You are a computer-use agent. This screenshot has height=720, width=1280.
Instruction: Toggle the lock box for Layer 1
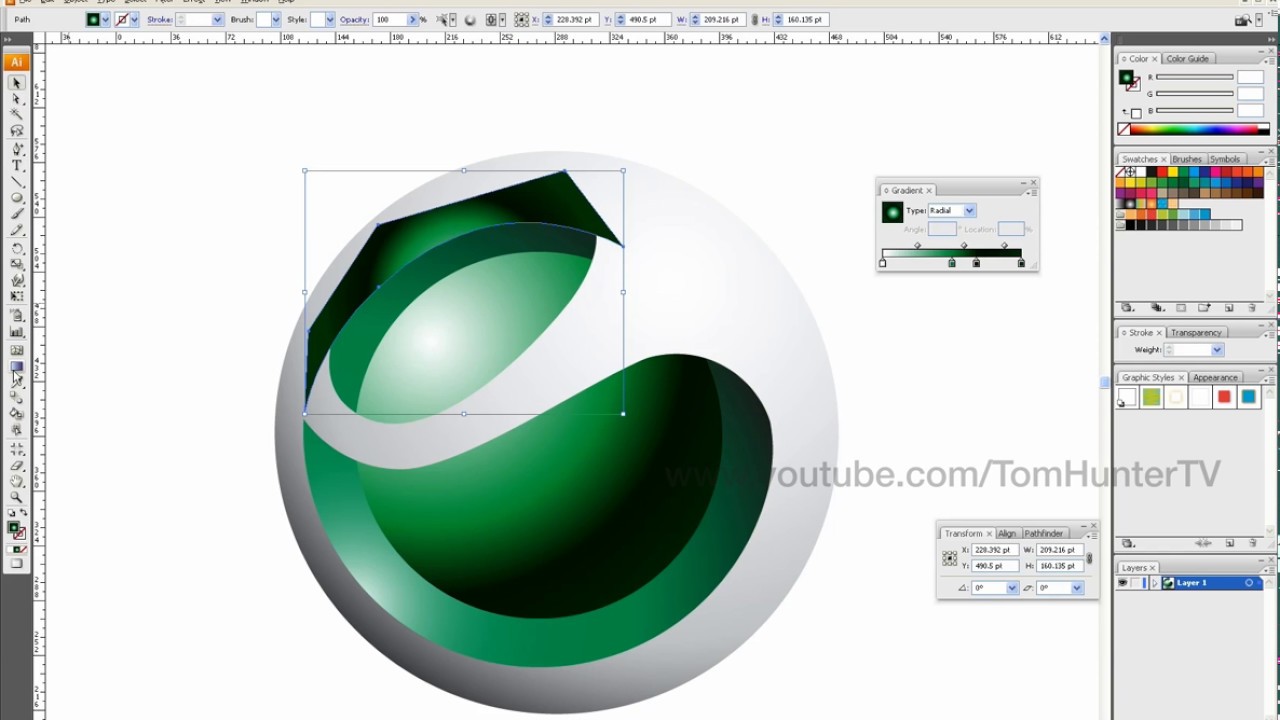1137,583
